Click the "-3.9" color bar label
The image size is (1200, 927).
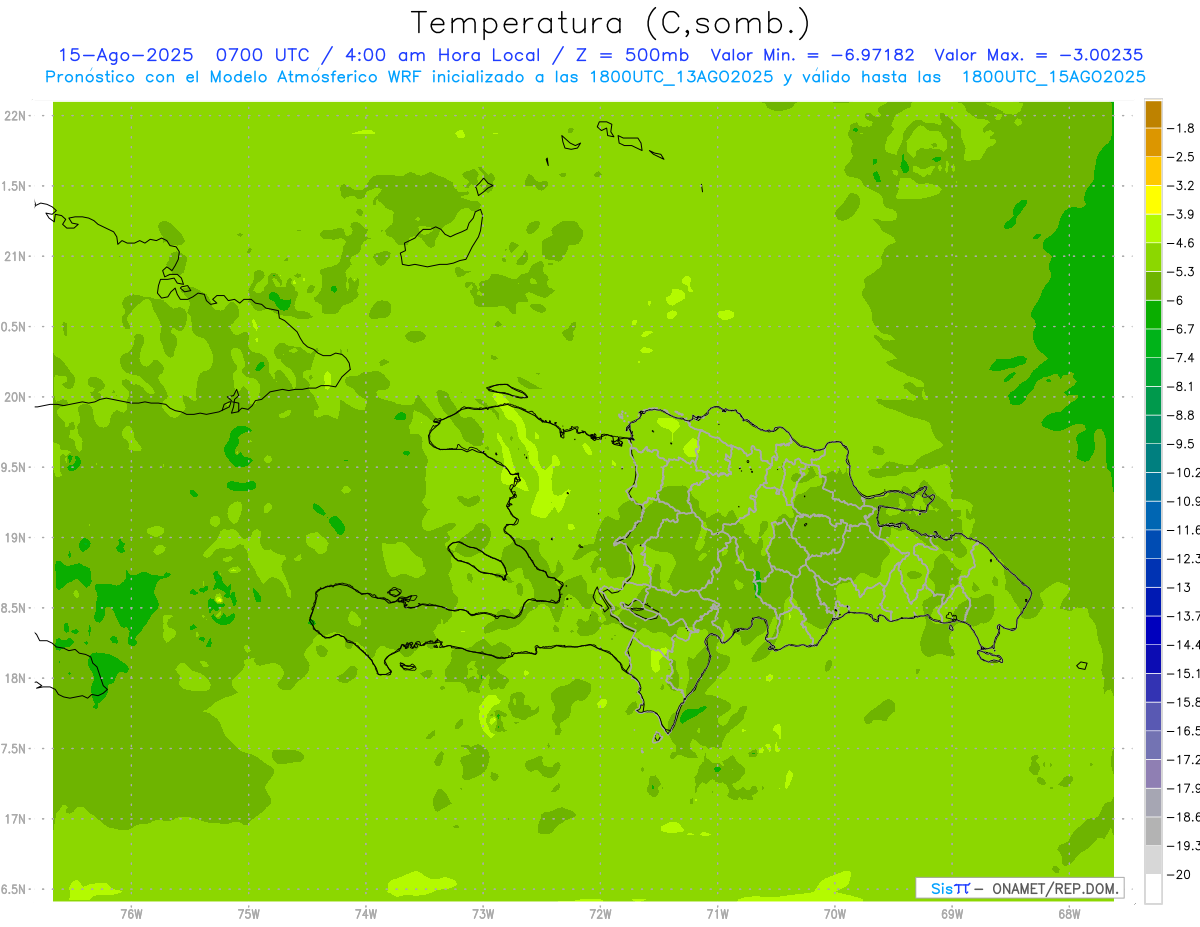[x=1181, y=214]
